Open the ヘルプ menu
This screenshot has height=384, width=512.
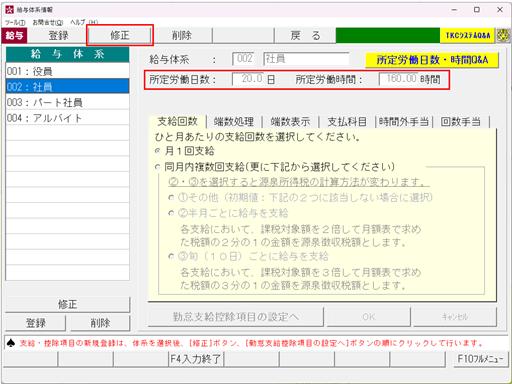coord(84,22)
